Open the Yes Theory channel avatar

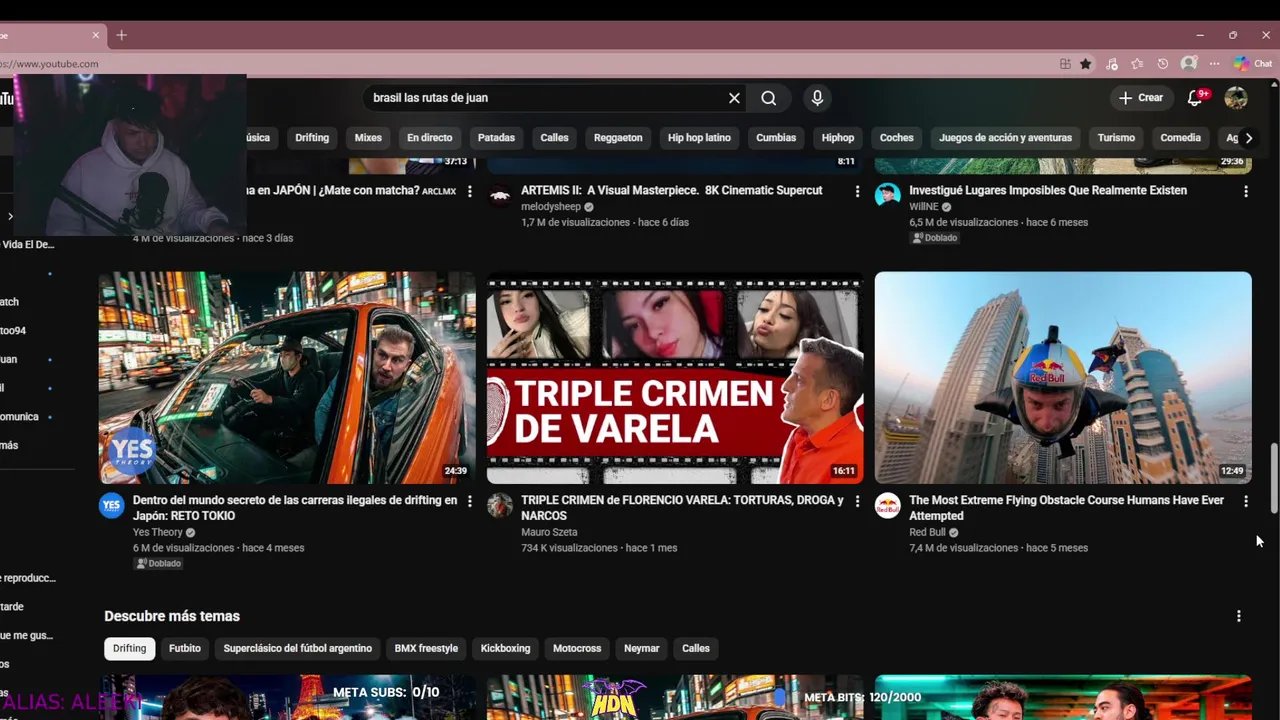coord(112,505)
